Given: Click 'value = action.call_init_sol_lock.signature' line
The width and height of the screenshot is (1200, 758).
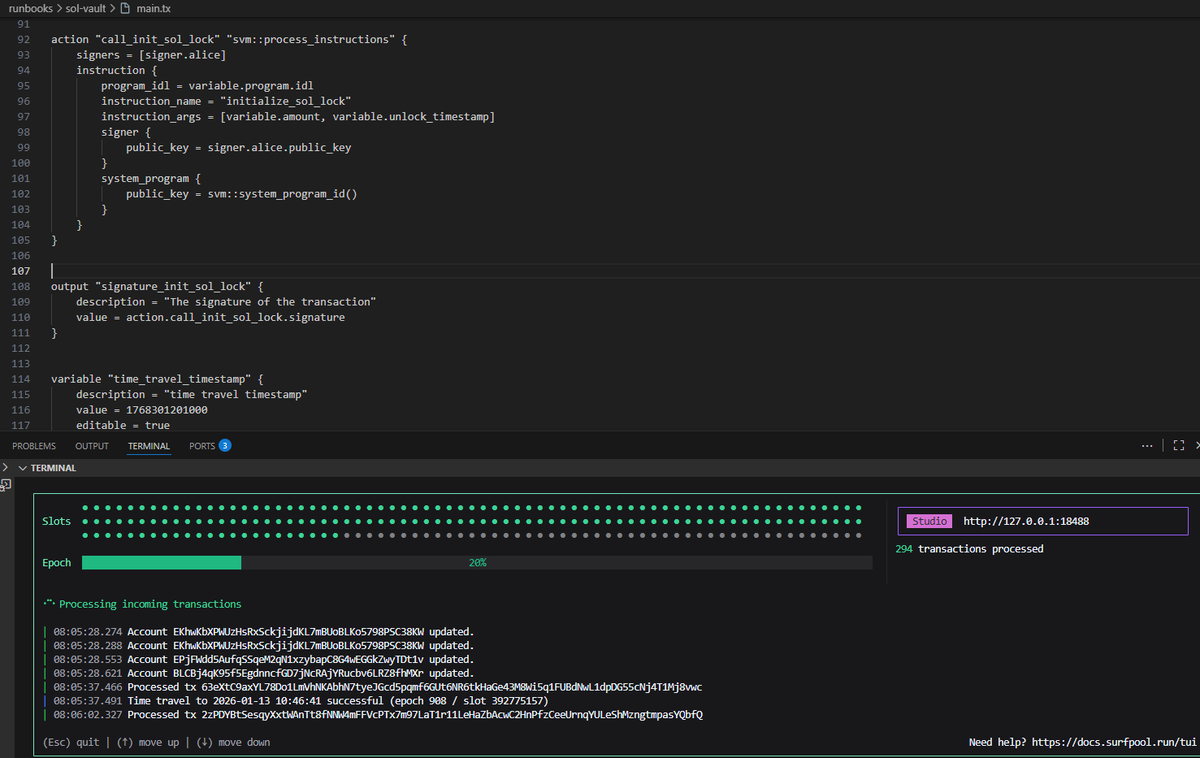Looking at the screenshot, I should (210, 317).
